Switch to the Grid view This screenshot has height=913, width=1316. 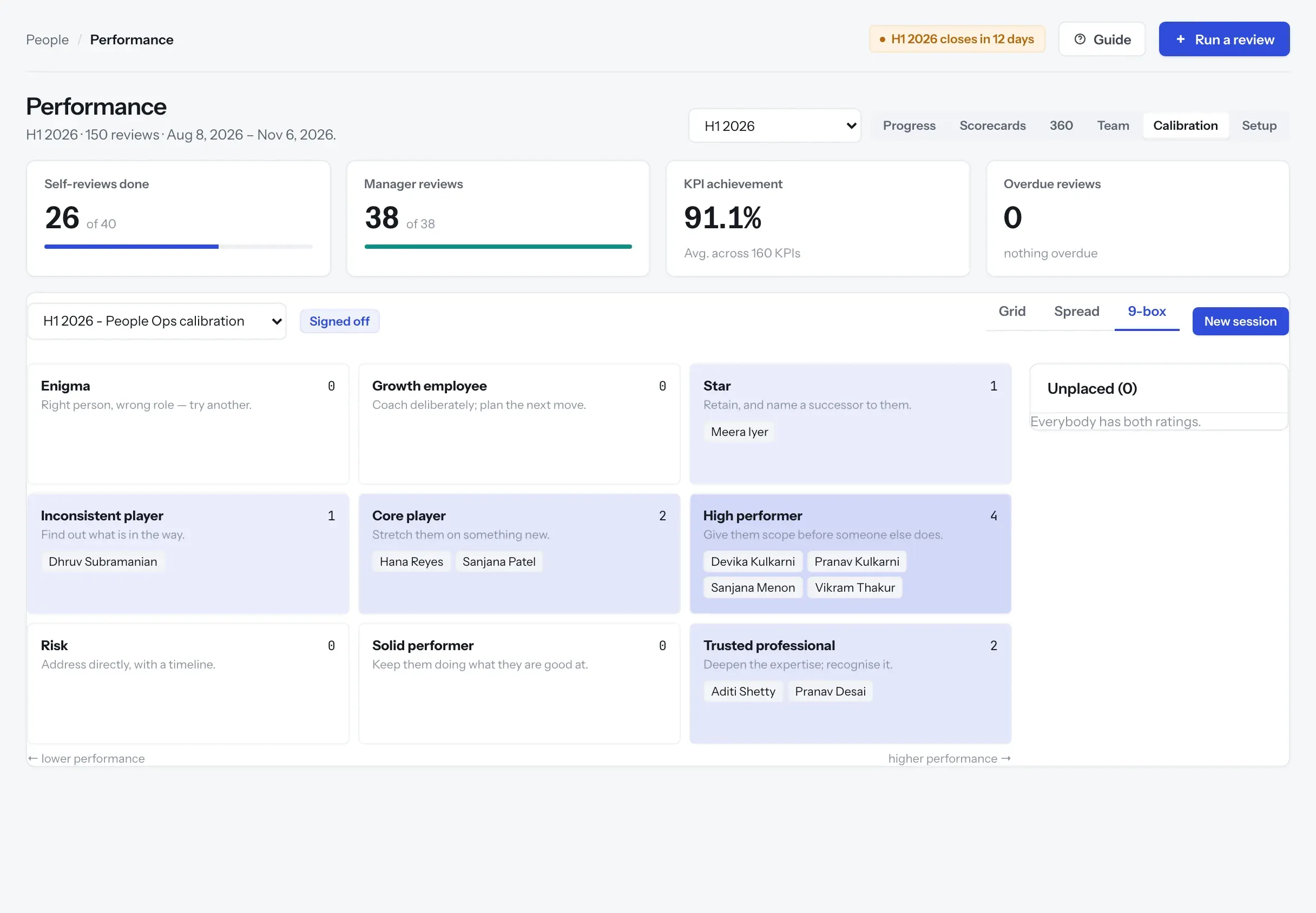1011,311
